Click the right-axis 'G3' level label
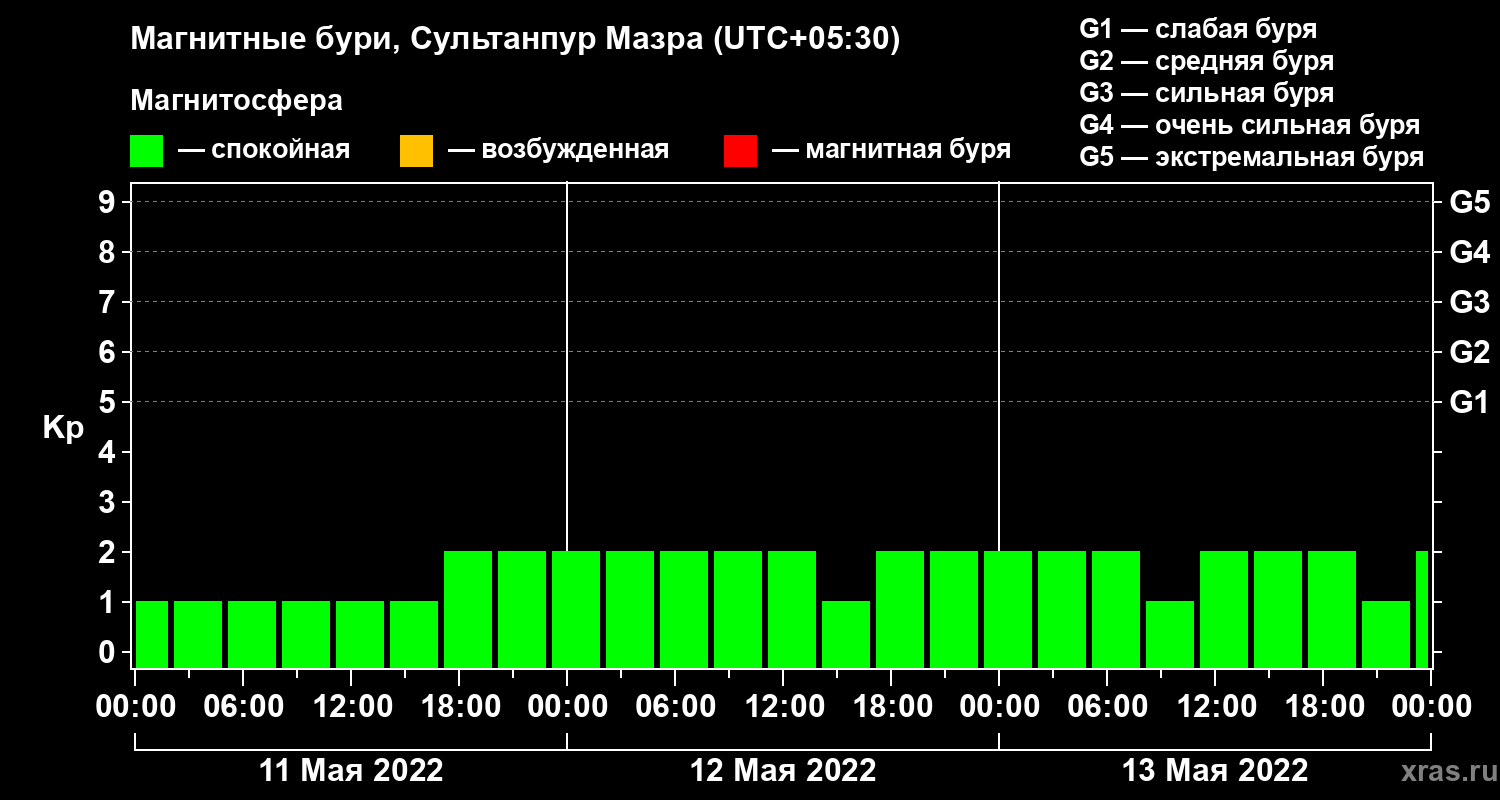The width and height of the screenshot is (1500, 800). pyautogui.click(x=1470, y=302)
